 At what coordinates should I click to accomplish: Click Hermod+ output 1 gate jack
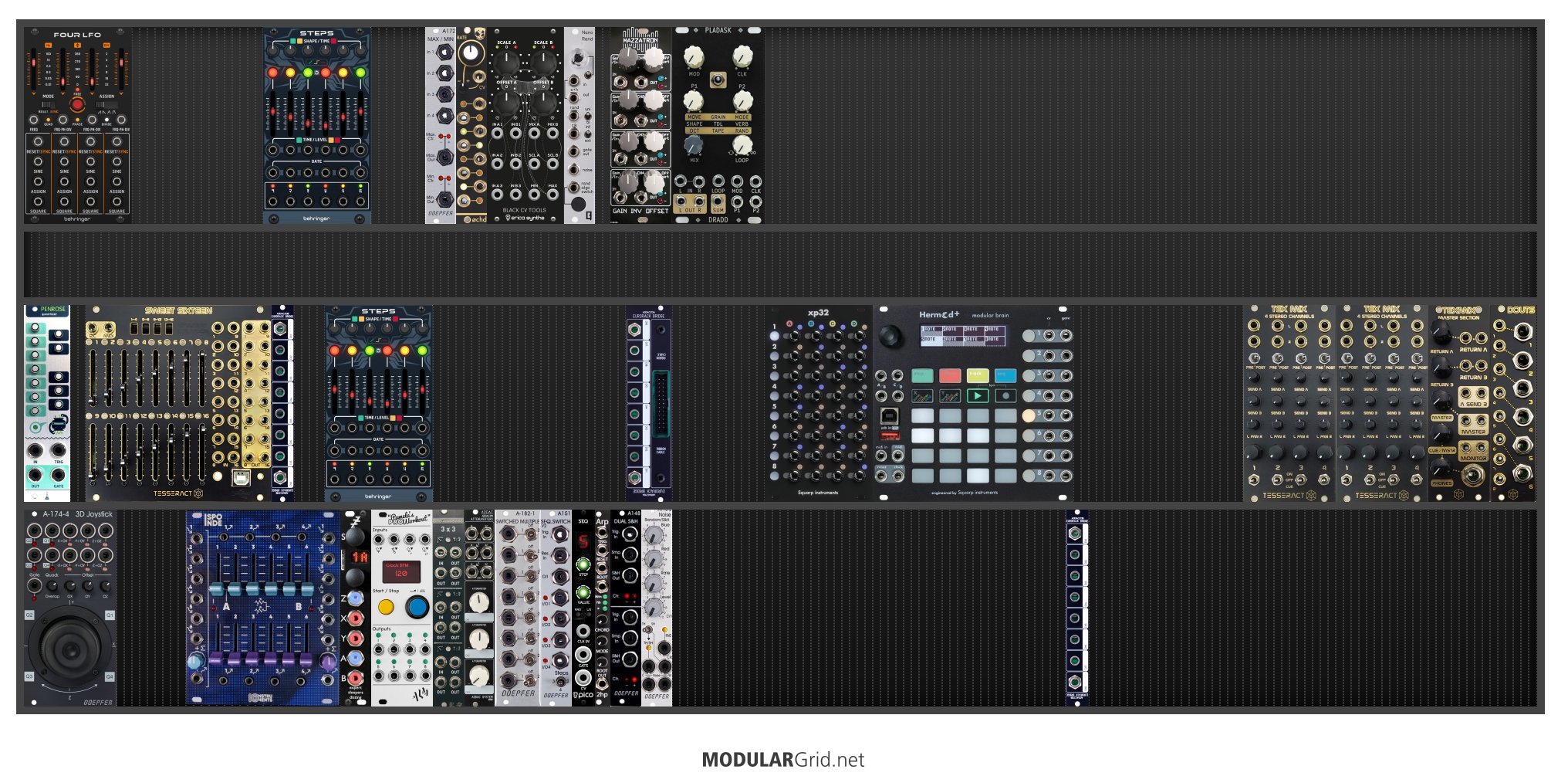[1066, 336]
